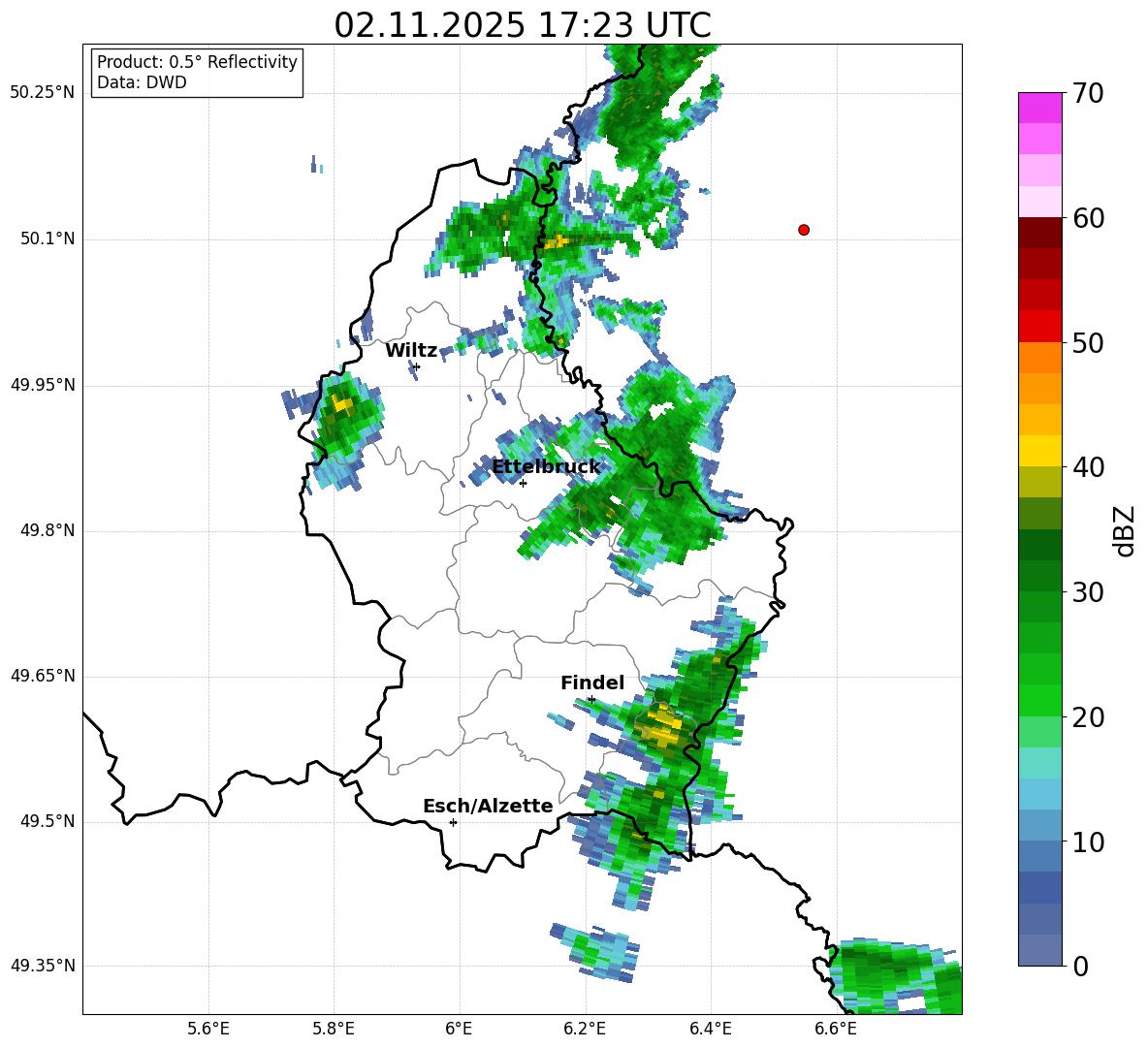Click the Wiltz city label

(411, 351)
